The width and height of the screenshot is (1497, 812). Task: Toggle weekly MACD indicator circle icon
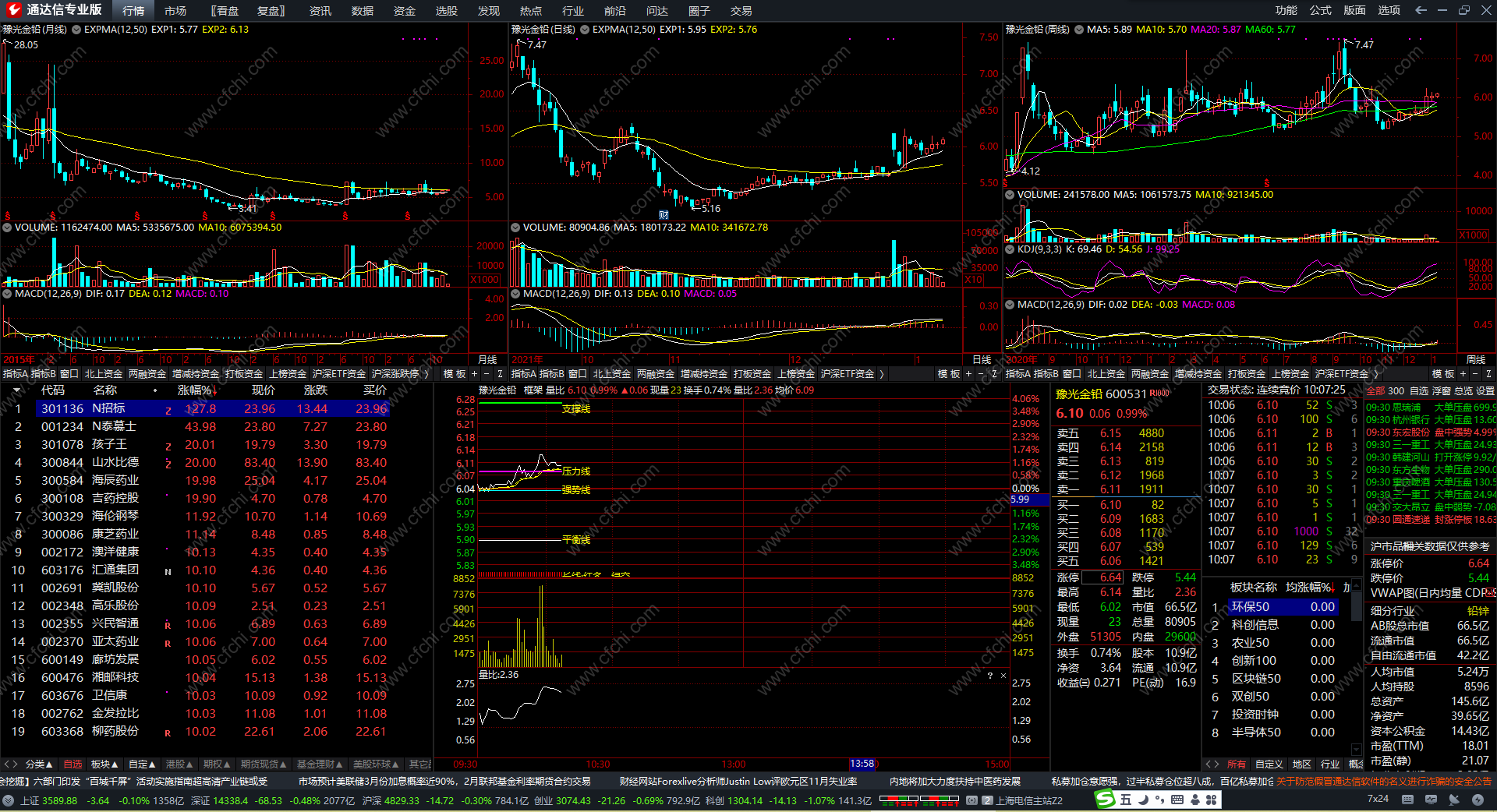[1010, 305]
